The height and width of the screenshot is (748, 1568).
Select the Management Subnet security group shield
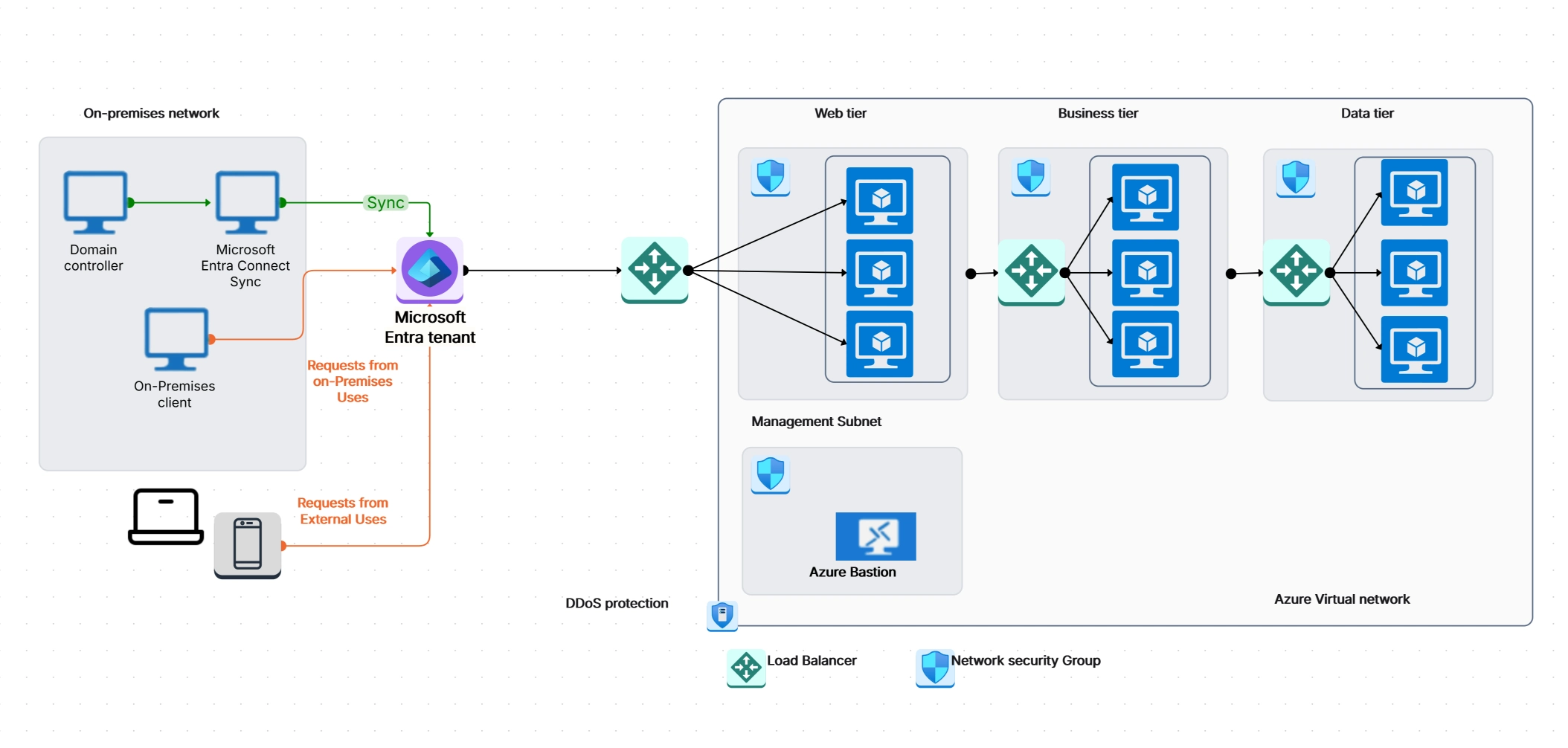click(x=770, y=474)
